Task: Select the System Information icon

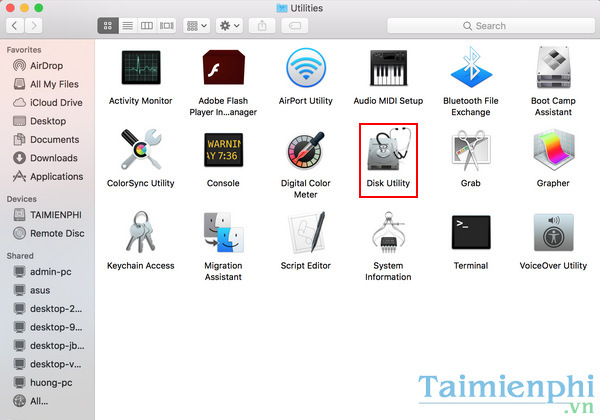Action: tap(388, 232)
